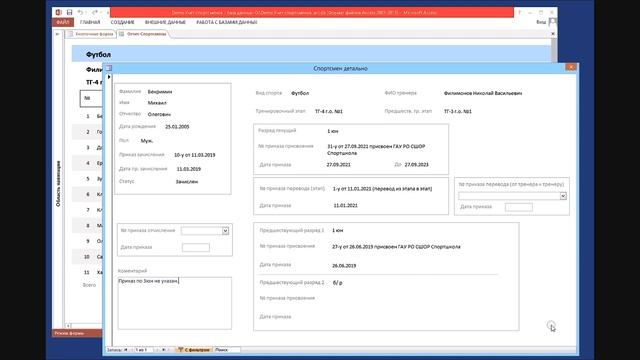This screenshot has width=640, height=360.
Task: Click the Поиск search box
Action: (x=227, y=350)
